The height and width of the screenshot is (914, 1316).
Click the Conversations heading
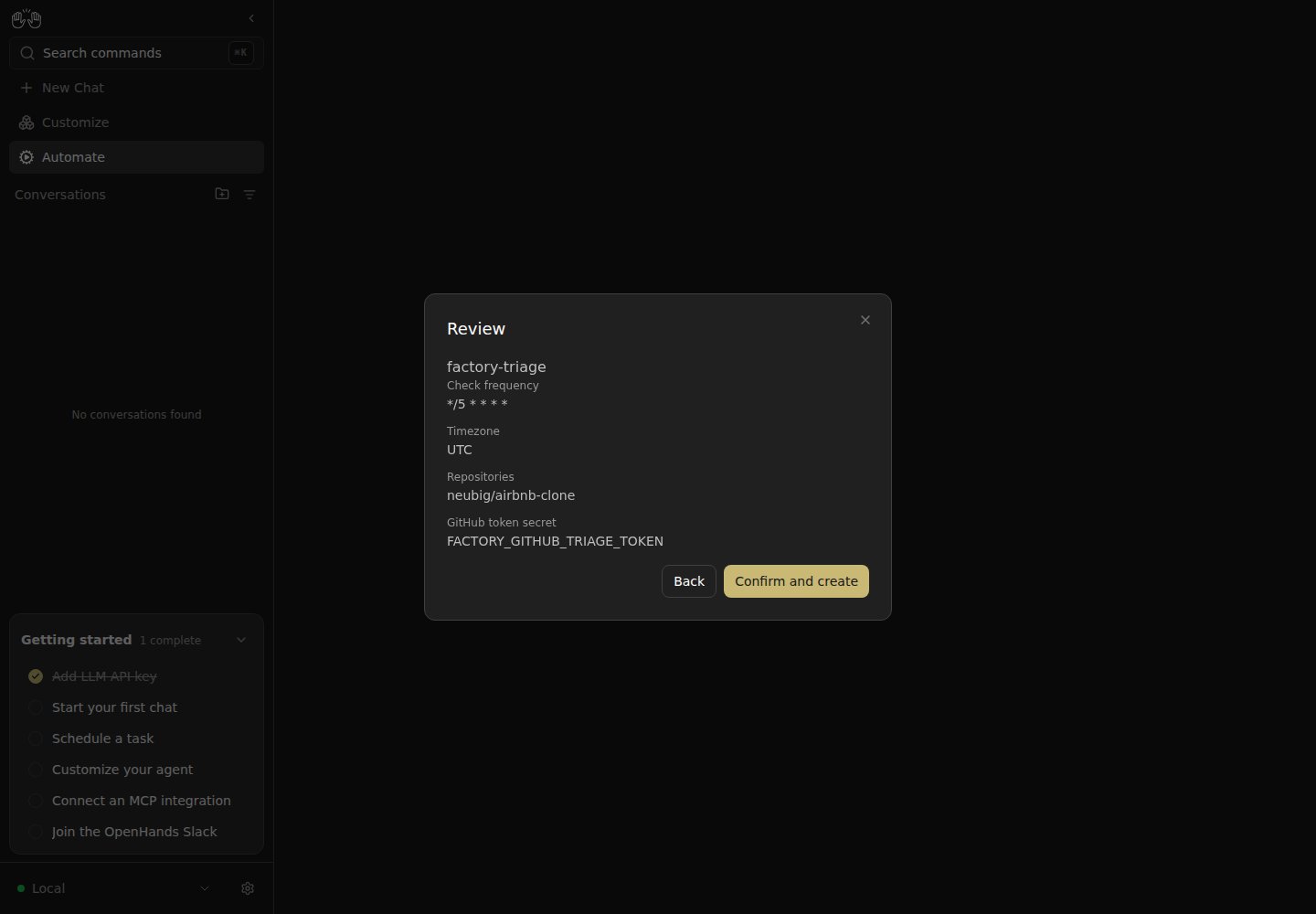point(60,195)
